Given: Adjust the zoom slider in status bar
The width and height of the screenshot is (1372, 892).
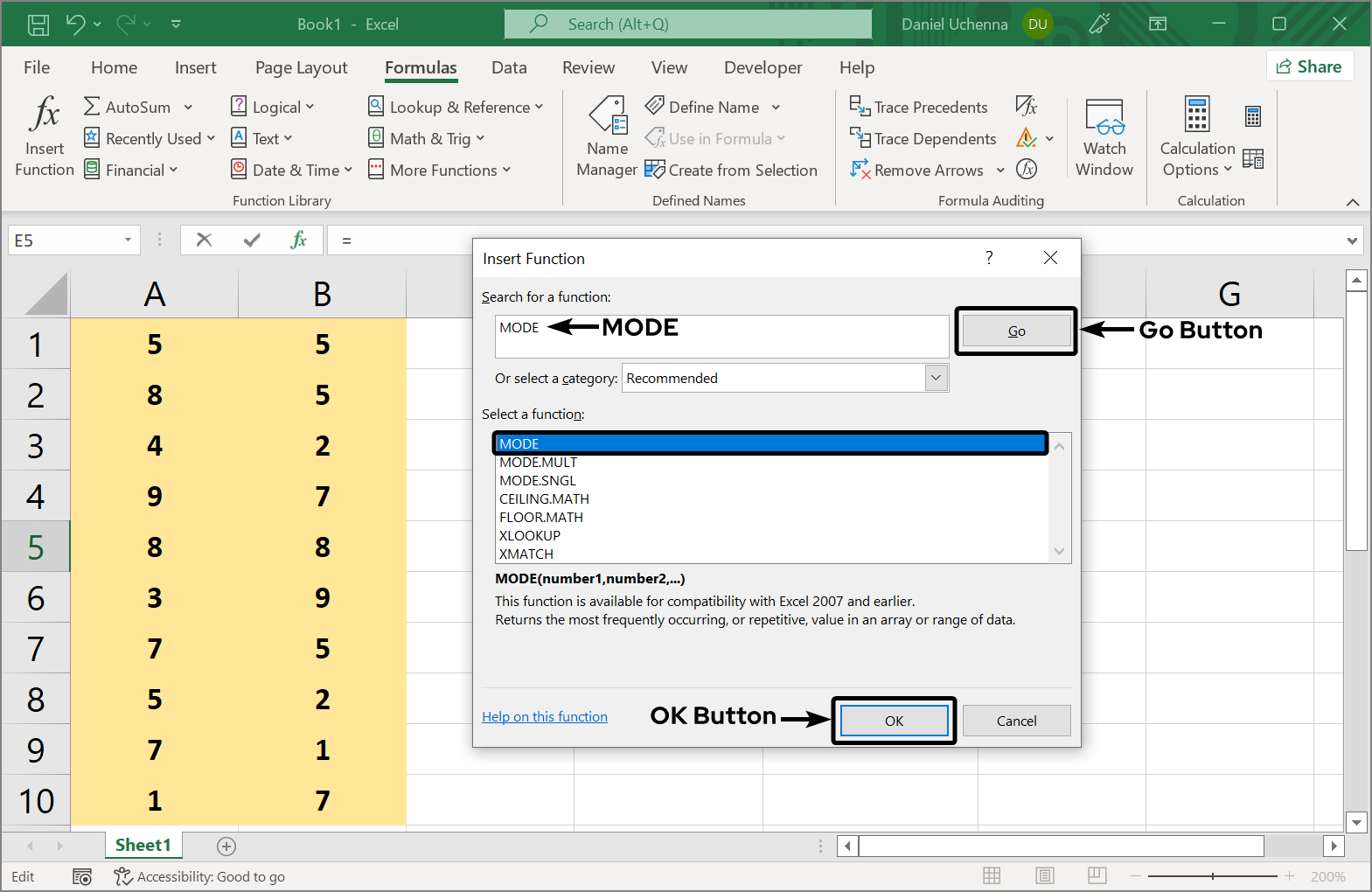Looking at the screenshot, I should click(x=1213, y=876).
